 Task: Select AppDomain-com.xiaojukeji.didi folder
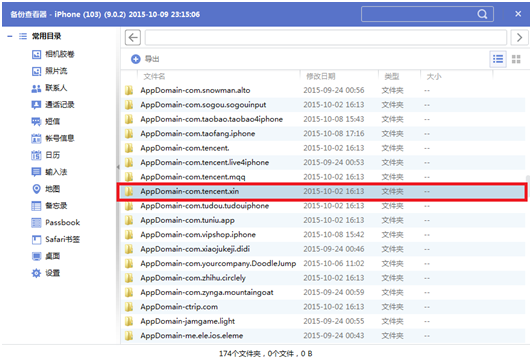pos(323,249)
